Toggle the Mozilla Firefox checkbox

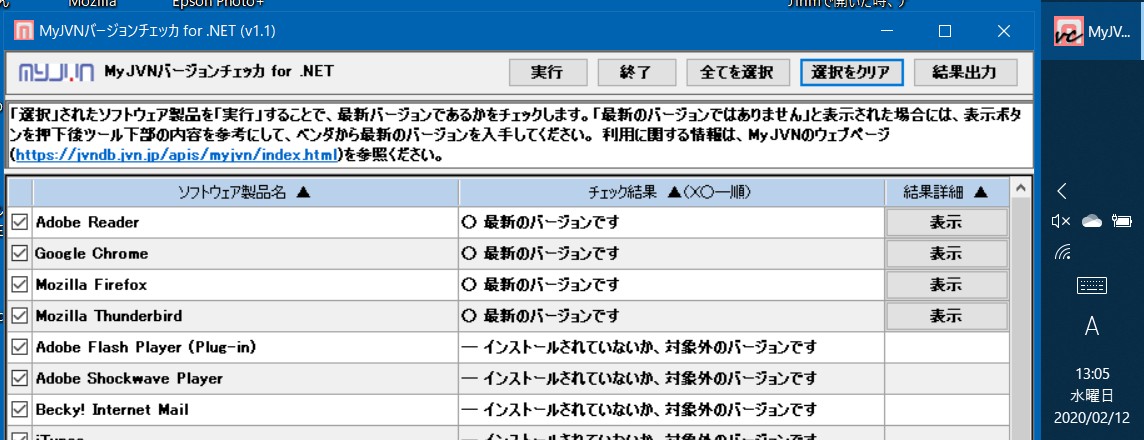pos(20,285)
